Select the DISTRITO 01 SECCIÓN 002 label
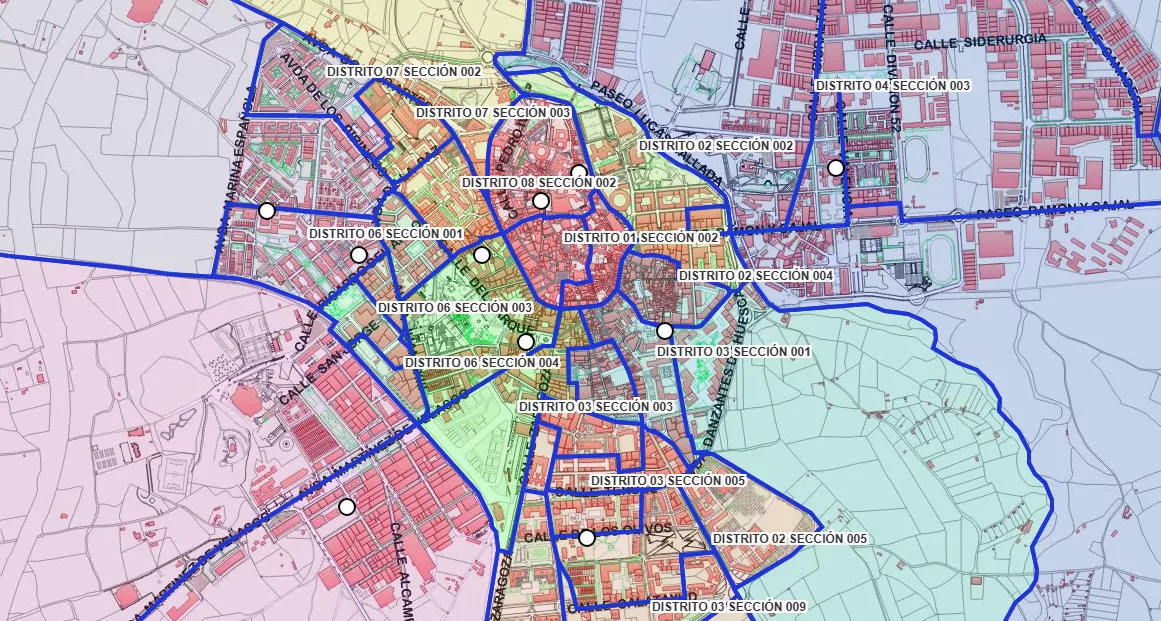 [x=643, y=239]
